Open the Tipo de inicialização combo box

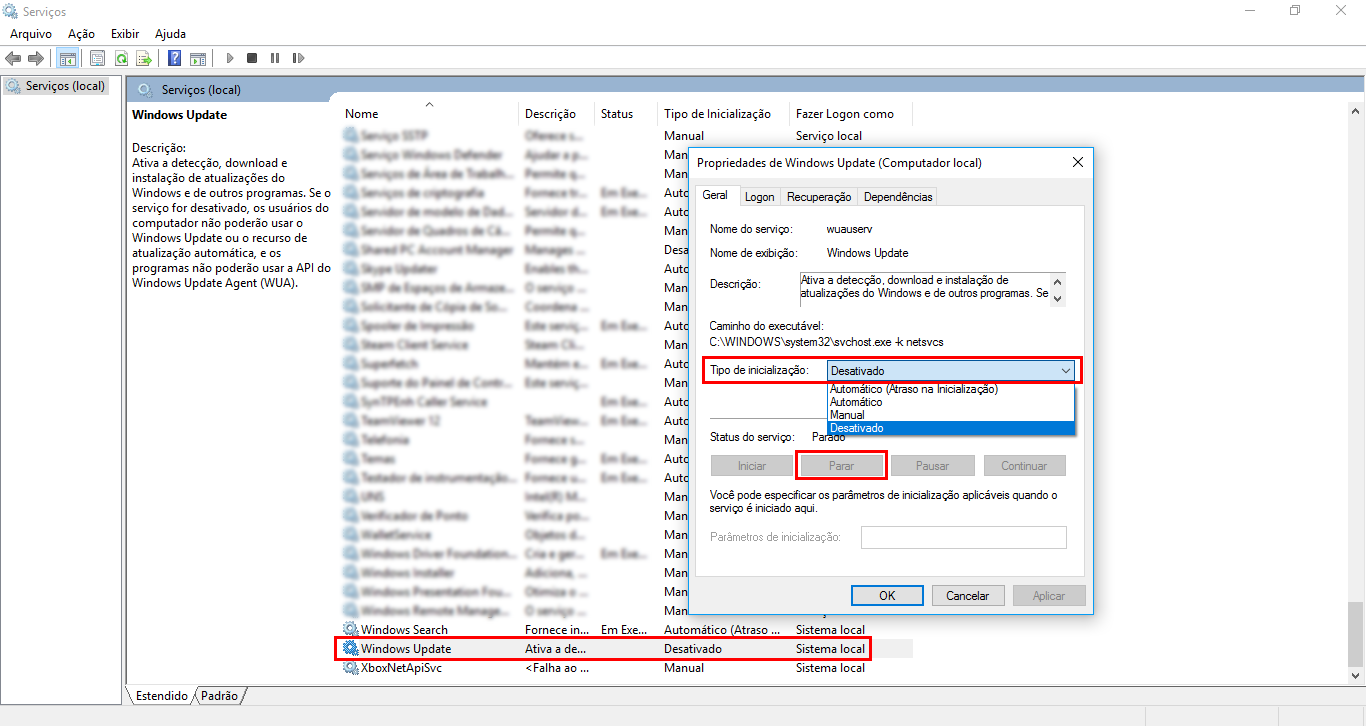point(951,370)
